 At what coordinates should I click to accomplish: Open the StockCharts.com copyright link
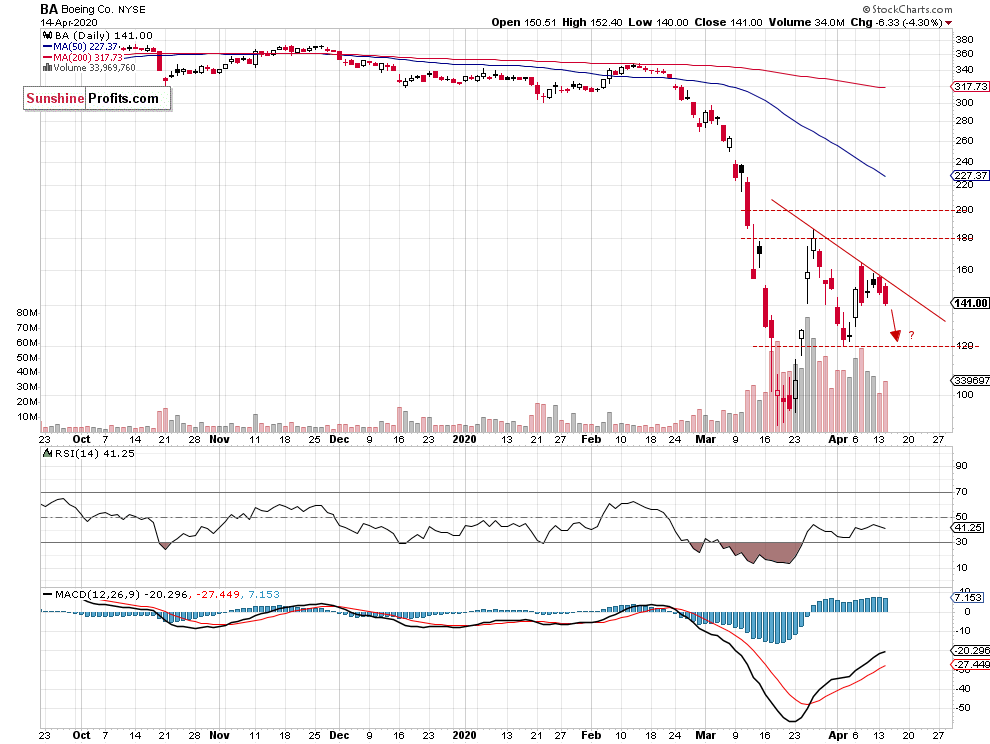coord(907,9)
